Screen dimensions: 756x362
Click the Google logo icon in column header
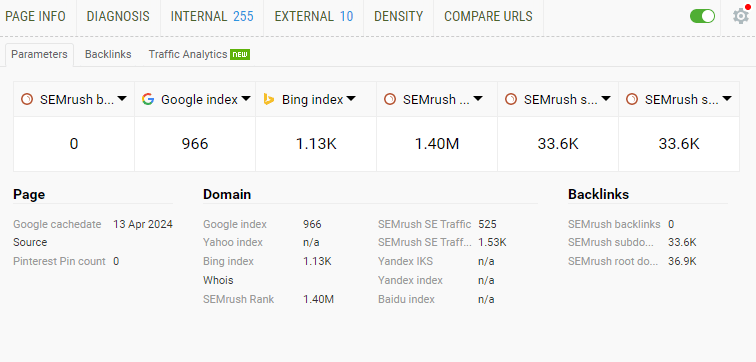[x=148, y=99]
